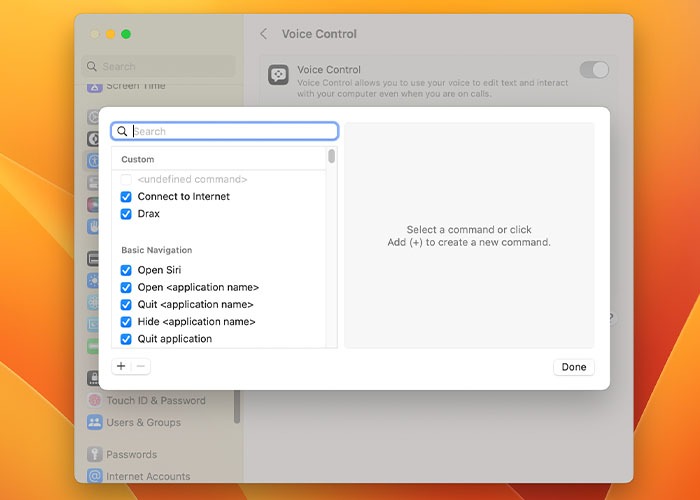Click the minus remove command button
700x500 pixels.
click(141, 367)
